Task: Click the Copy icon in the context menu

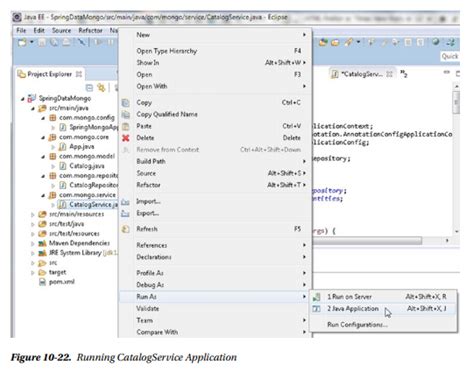Action: click(126, 103)
